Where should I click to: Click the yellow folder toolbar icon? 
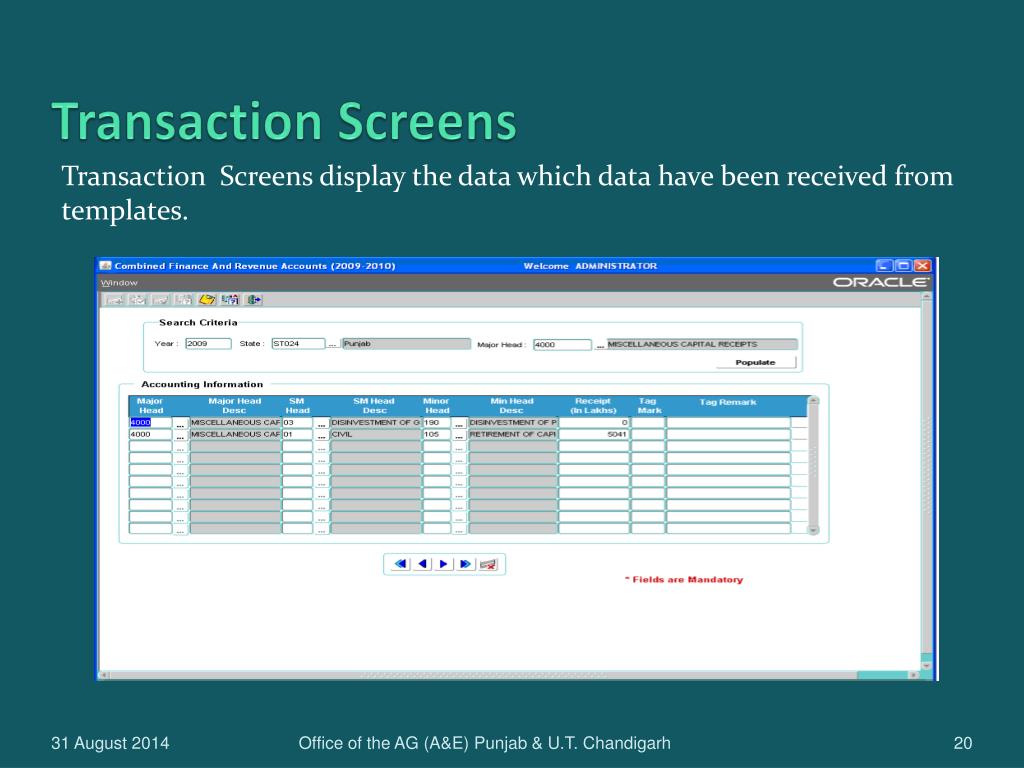pyautogui.click(x=207, y=300)
